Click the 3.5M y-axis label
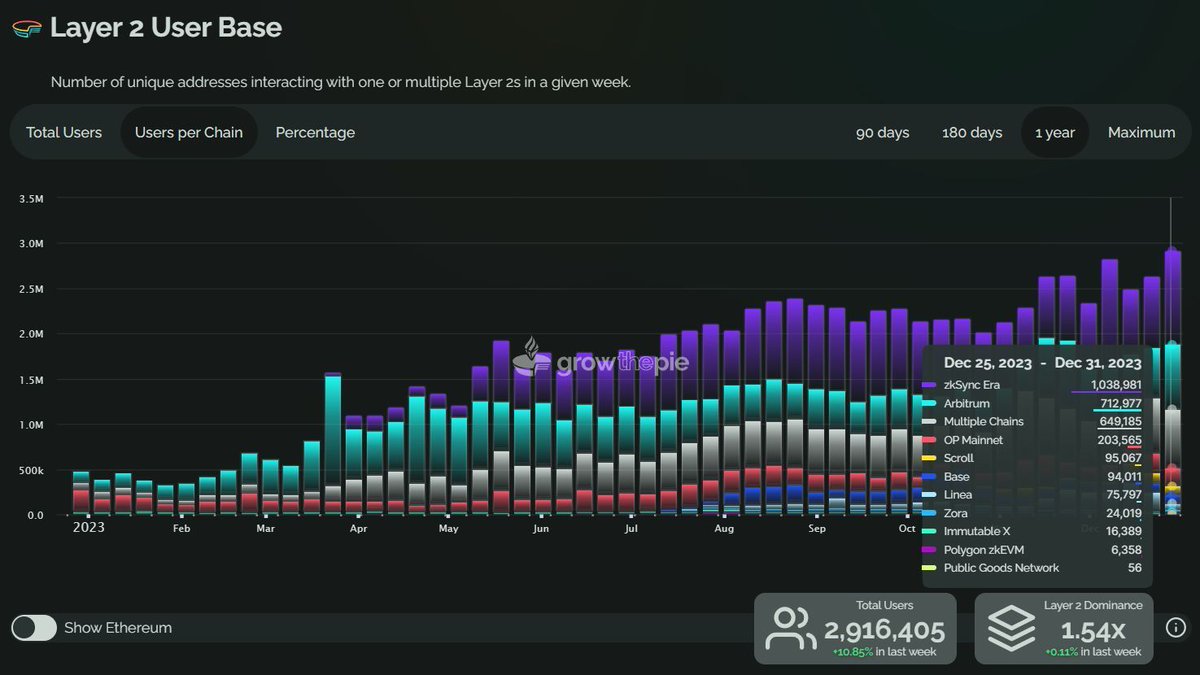 31,199
